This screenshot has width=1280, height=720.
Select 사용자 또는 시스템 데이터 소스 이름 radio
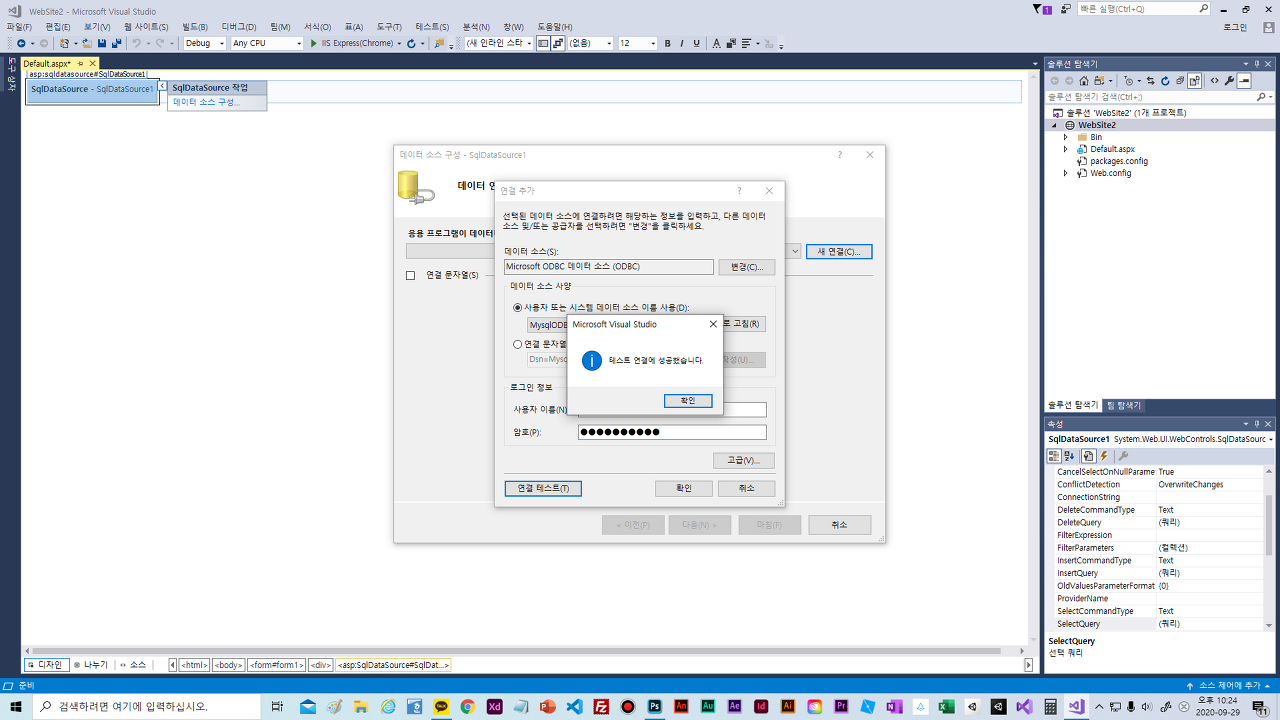coord(518,307)
